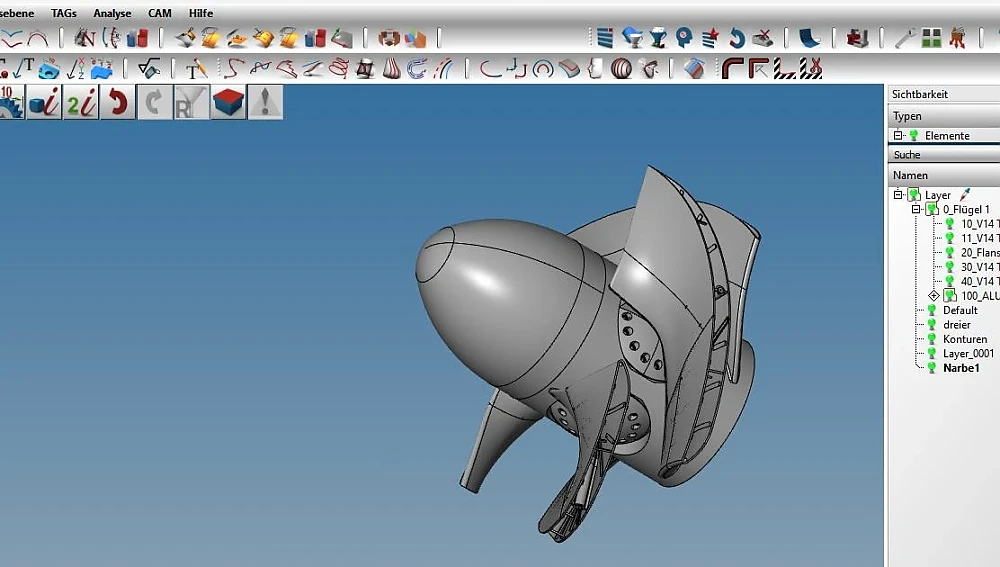
Task: Open the Analyse menu
Action: tap(112, 13)
